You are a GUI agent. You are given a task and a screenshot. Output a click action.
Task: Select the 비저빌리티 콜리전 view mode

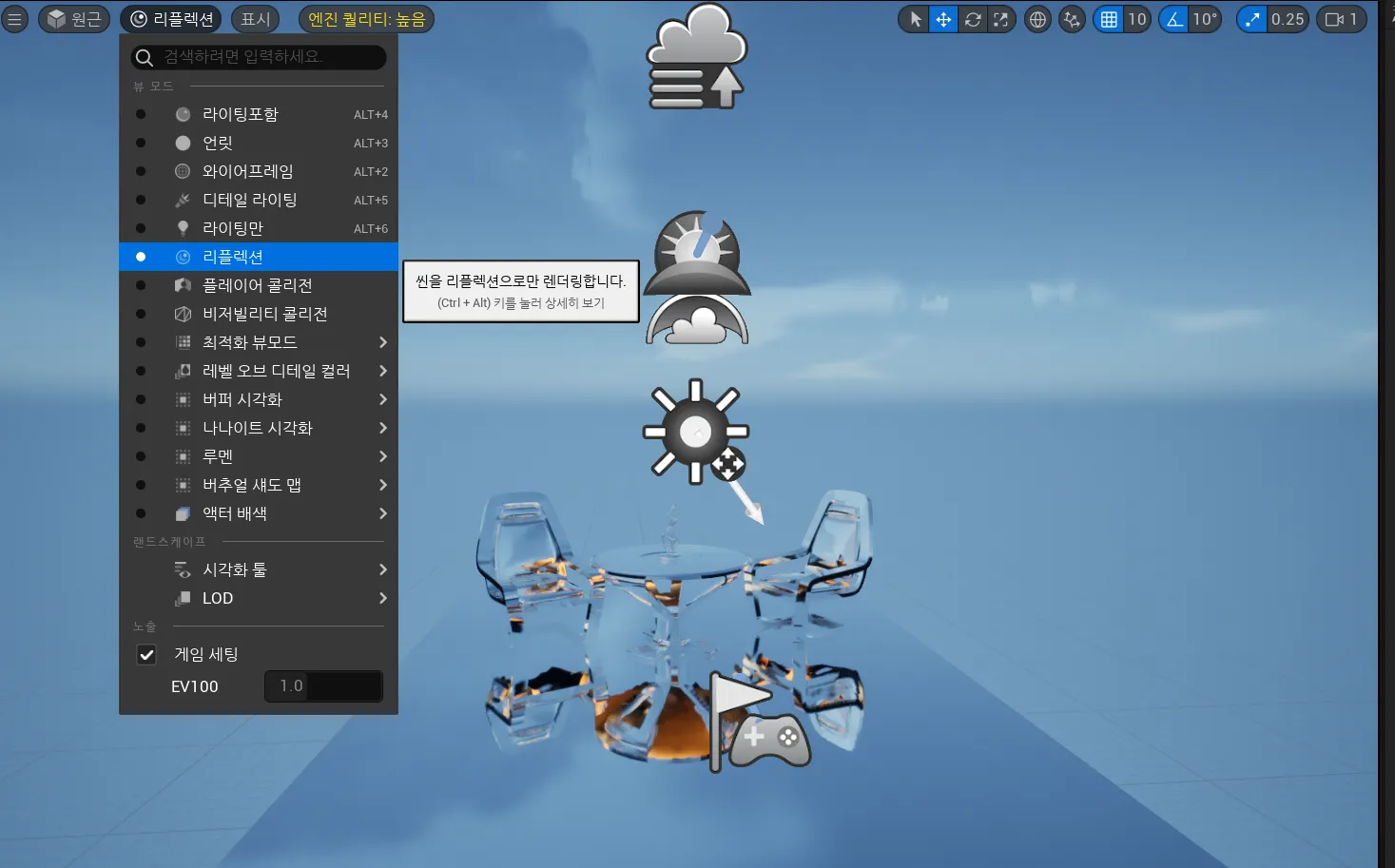click(259, 314)
